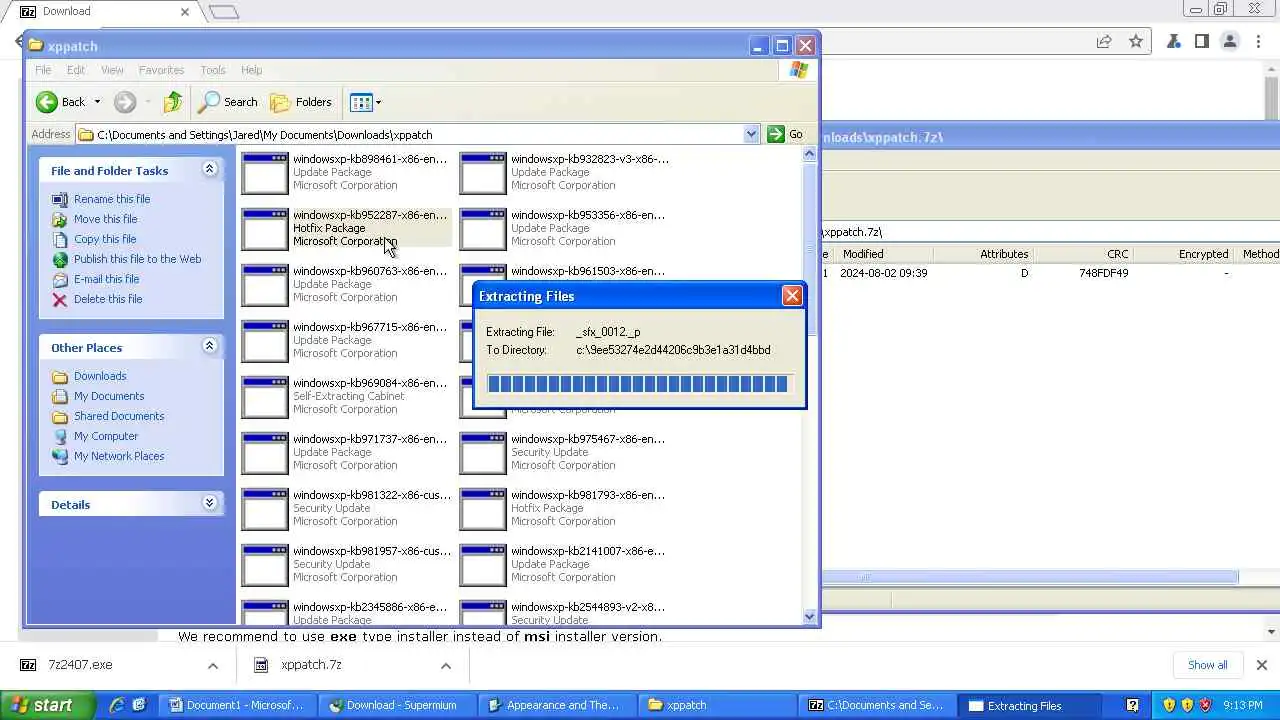This screenshot has width=1280, height=720.
Task: Select windowsxp-kb967715 file icon
Action: 265,341
